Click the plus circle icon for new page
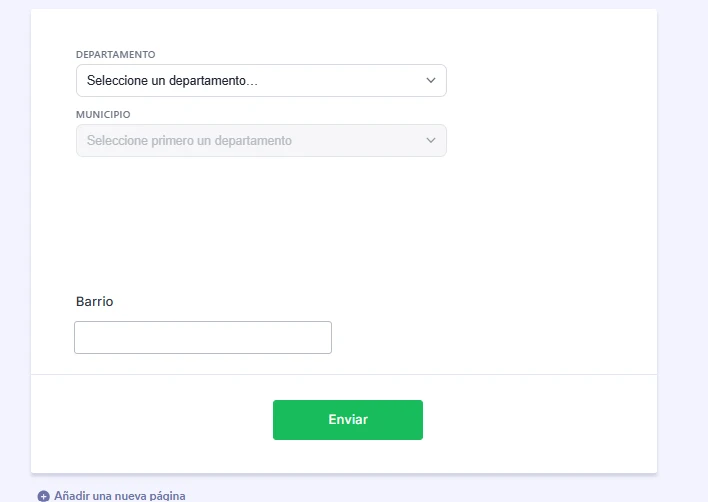Image resolution: width=708 pixels, height=502 pixels. [43, 496]
